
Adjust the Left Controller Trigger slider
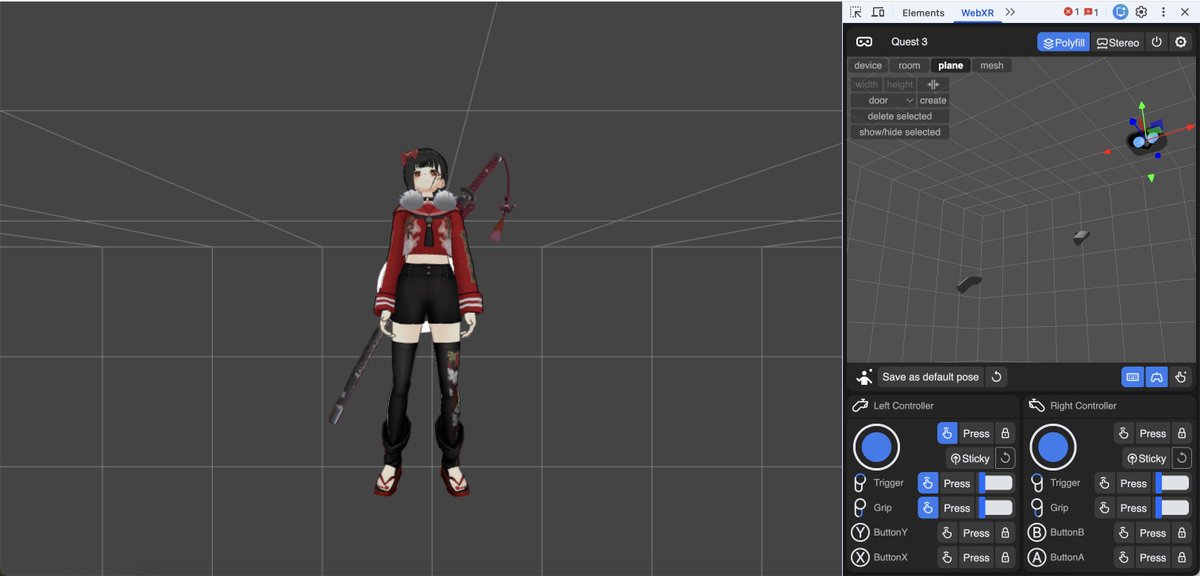[x=996, y=483]
